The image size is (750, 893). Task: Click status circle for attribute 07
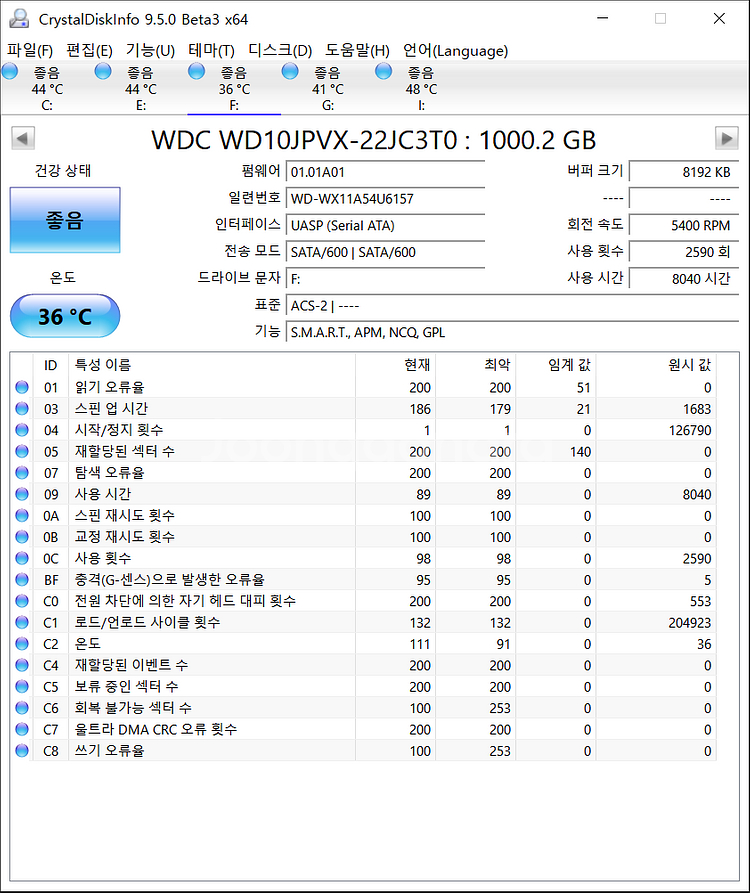[x=22, y=473]
